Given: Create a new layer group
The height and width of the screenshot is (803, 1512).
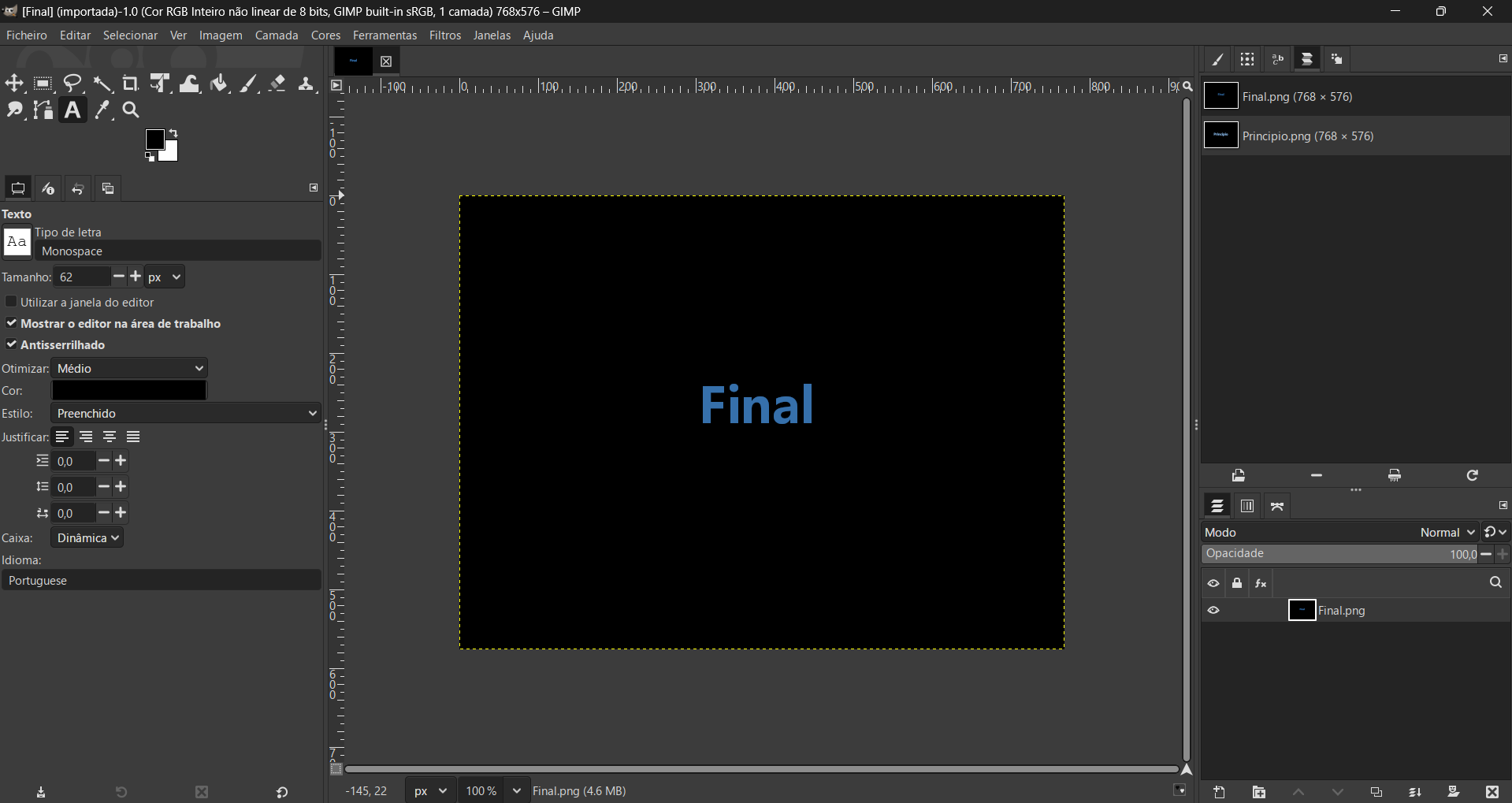Looking at the screenshot, I should (1259, 792).
